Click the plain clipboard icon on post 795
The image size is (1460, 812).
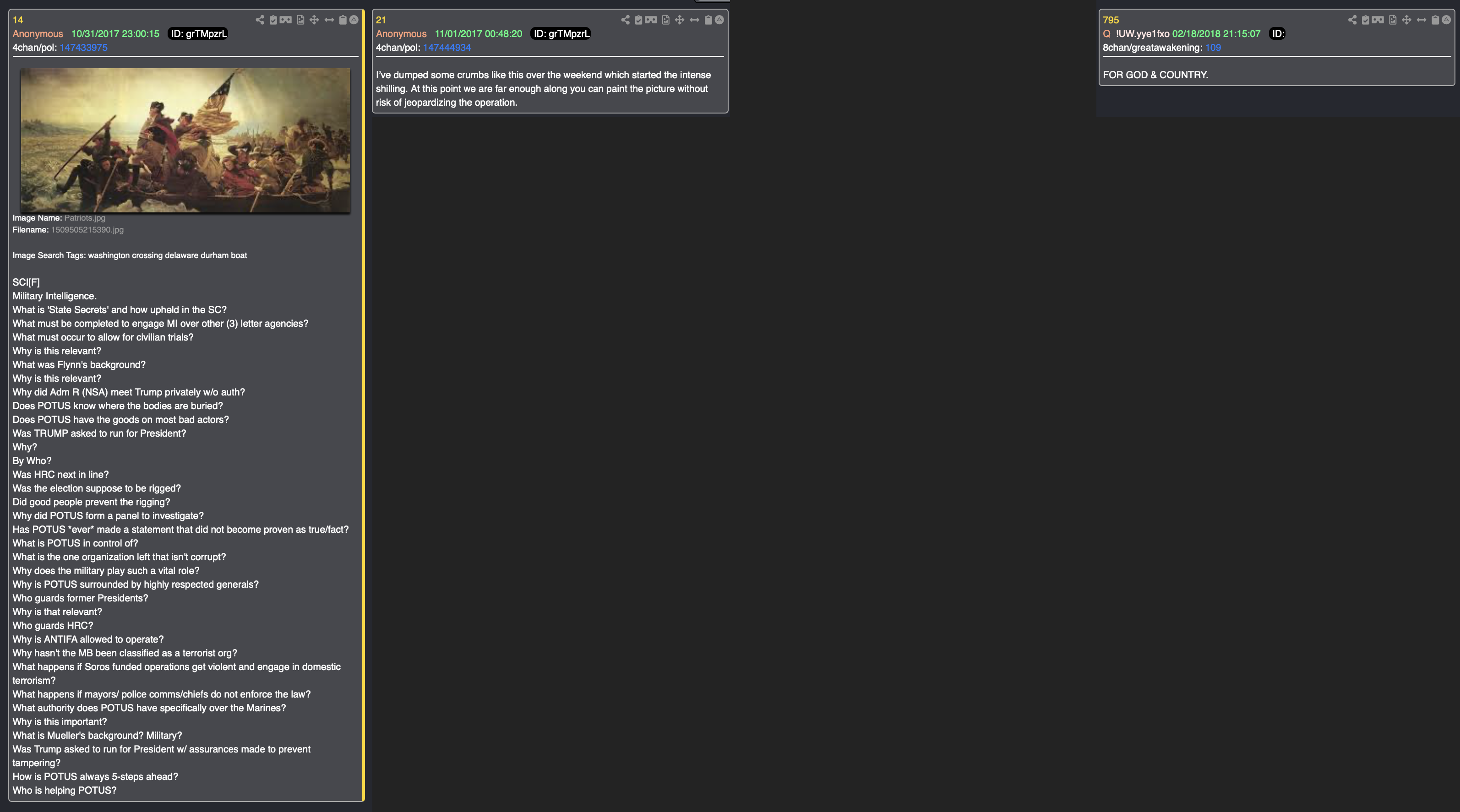pyautogui.click(x=1436, y=20)
